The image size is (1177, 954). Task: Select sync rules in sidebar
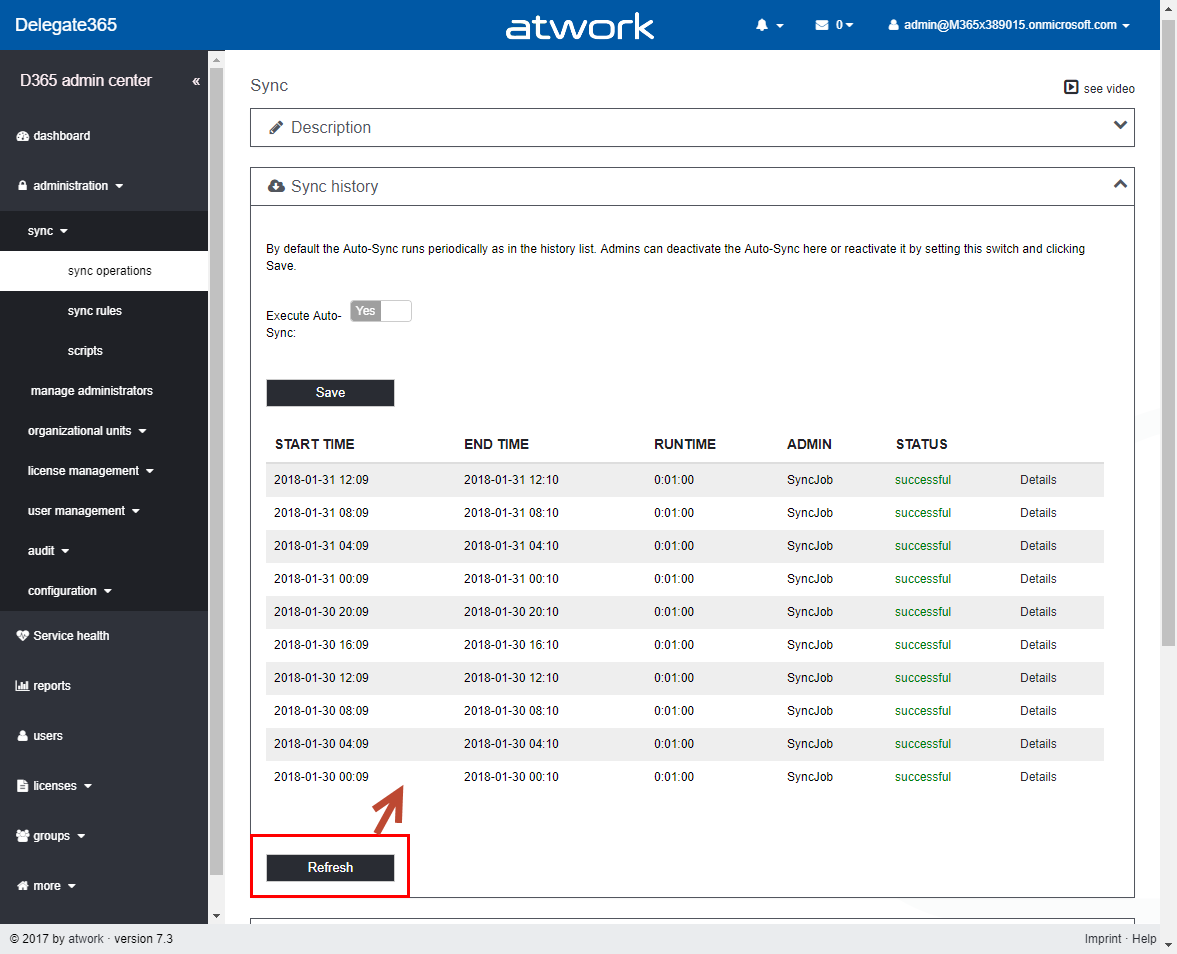(x=95, y=311)
